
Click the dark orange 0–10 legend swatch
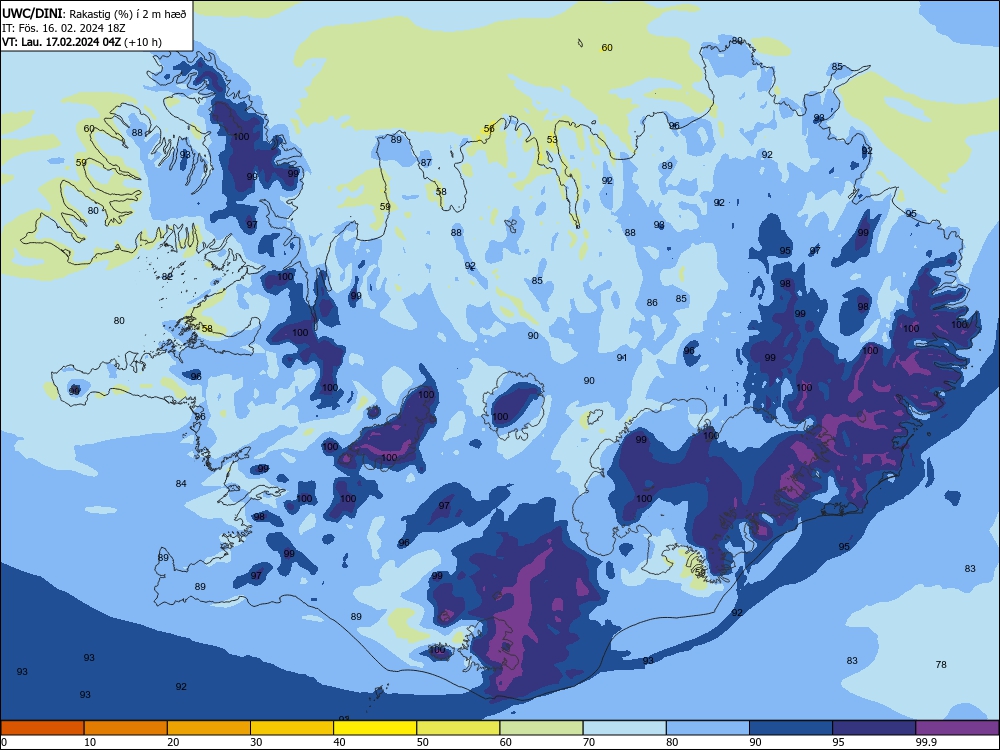pos(42,728)
